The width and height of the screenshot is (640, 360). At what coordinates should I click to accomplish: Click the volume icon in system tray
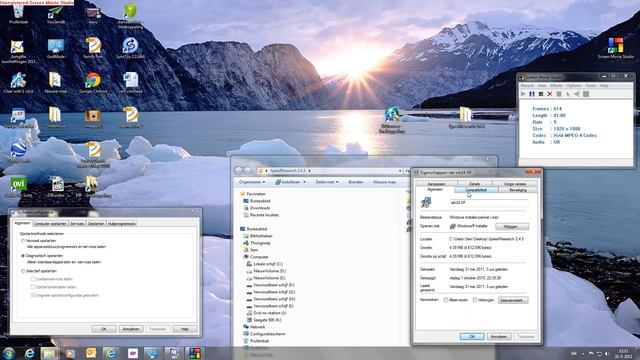coord(607,353)
